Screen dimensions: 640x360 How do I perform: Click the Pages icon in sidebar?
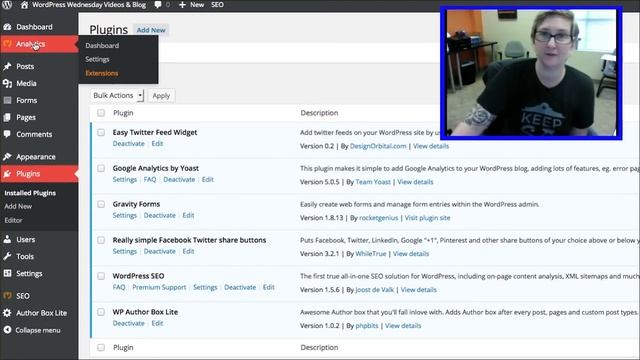click(x=7, y=117)
